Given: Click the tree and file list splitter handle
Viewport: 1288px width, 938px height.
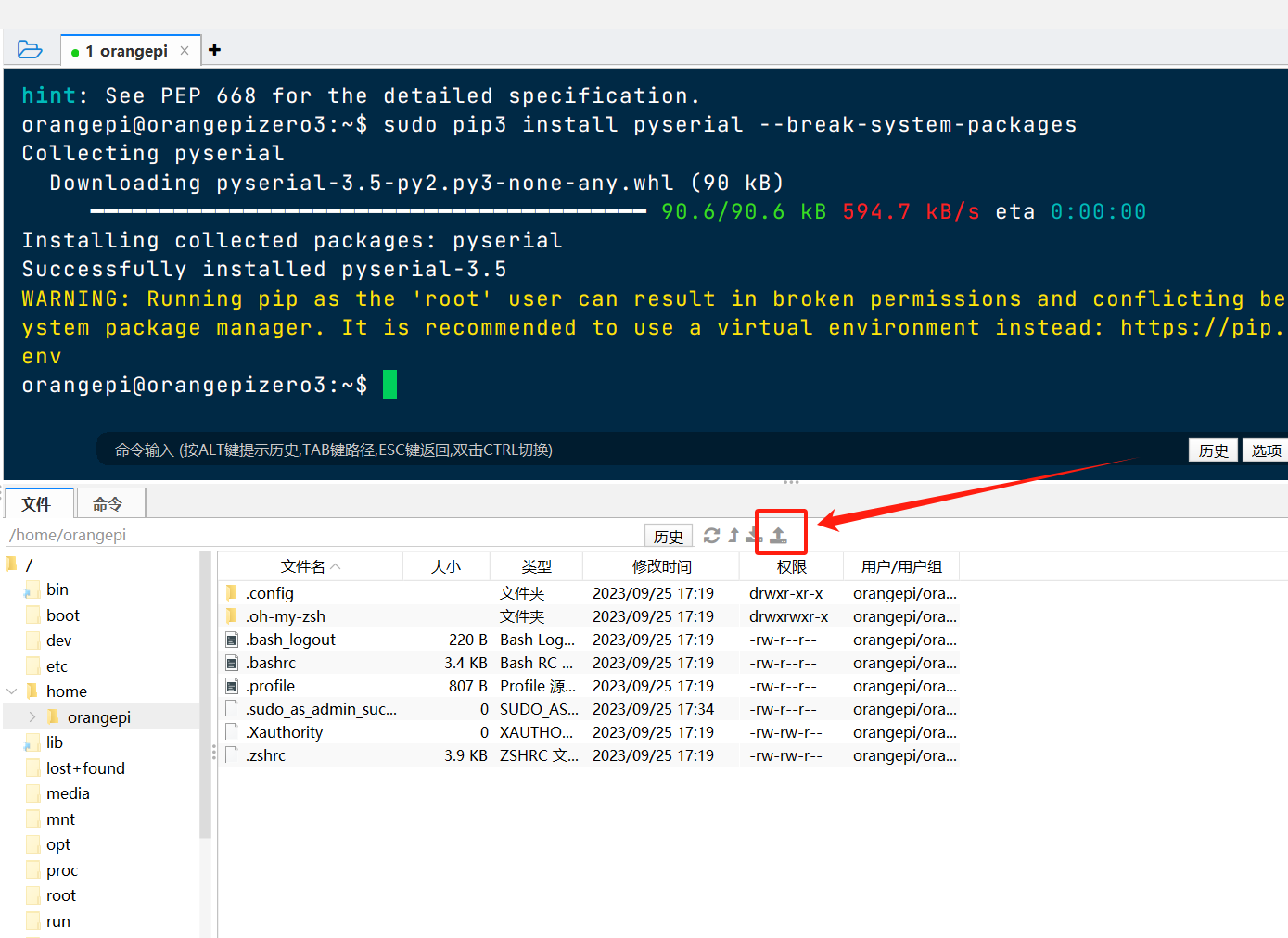Looking at the screenshot, I should coord(214,753).
